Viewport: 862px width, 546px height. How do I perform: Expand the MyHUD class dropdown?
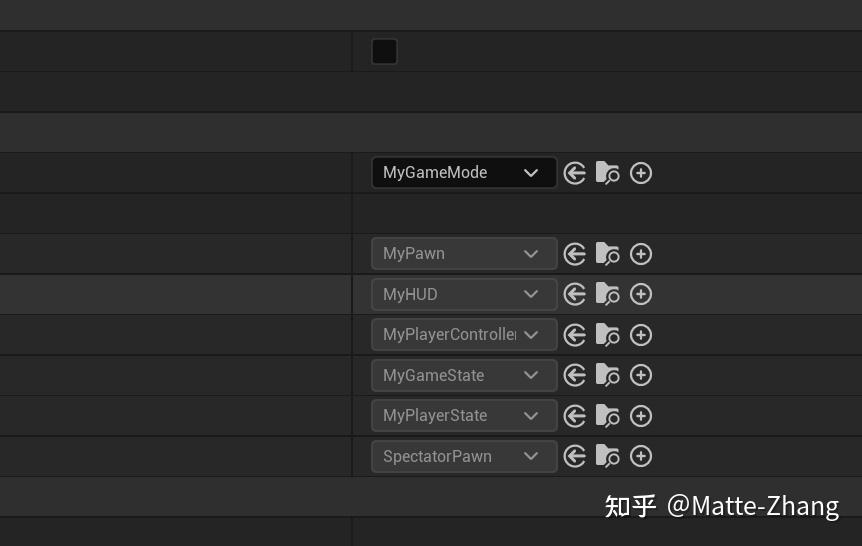(x=463, y=294)
